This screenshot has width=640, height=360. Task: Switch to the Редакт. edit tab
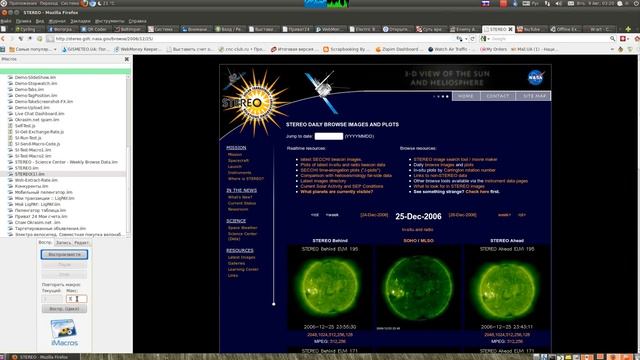pyautogui.click(x=81, y=243)
